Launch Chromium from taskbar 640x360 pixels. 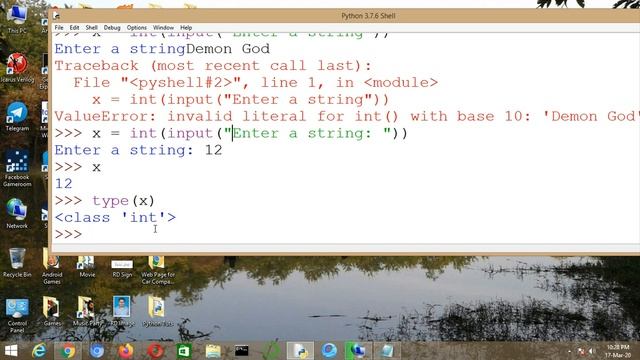(x=97, y=351)
